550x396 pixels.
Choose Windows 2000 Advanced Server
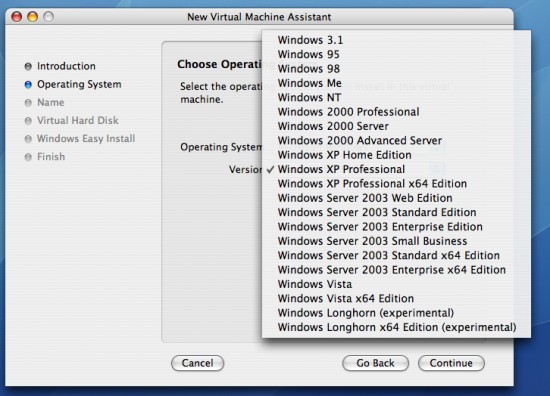point(396,141)
